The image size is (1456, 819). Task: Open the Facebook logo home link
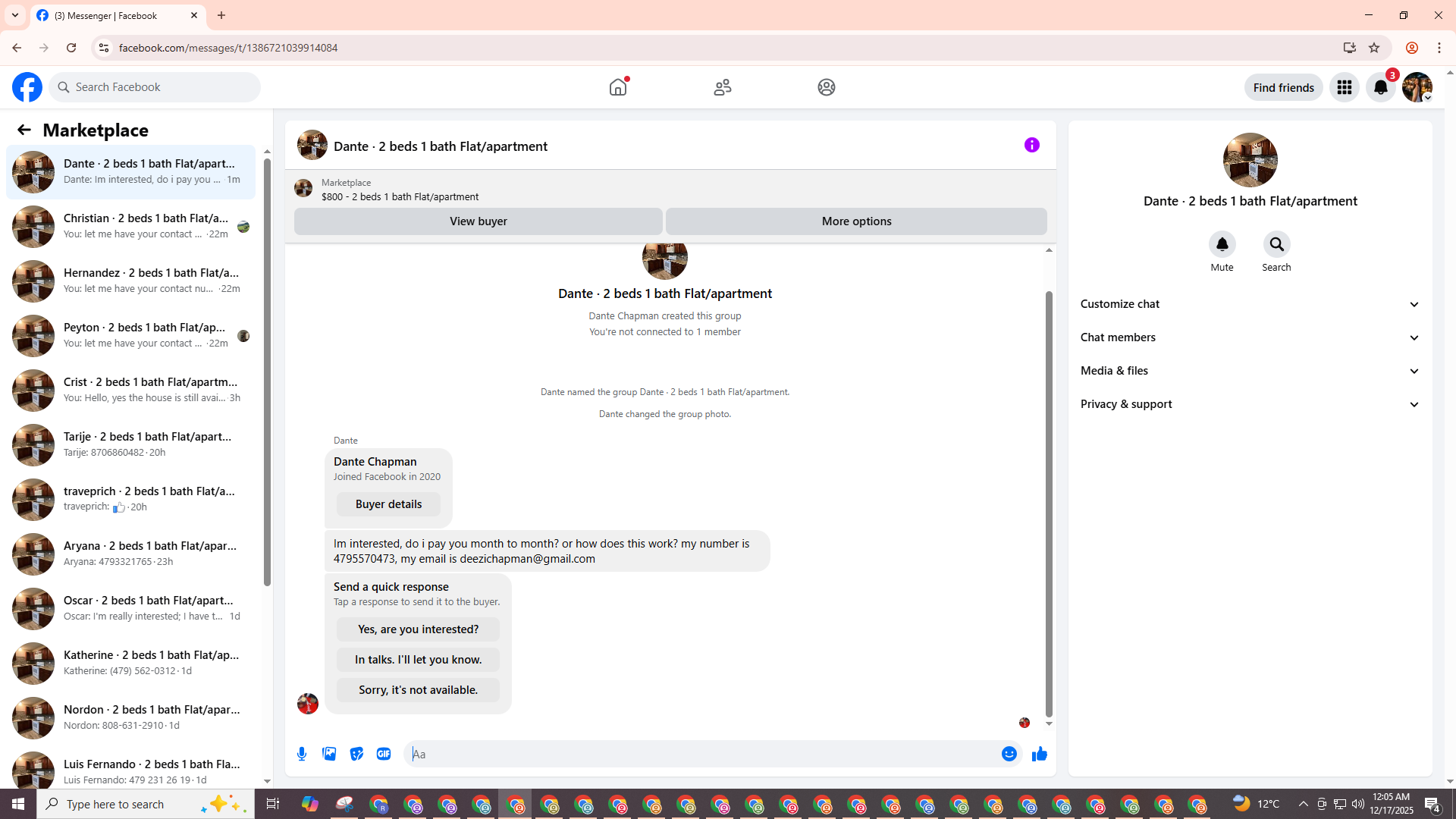(x=27, y=87)
